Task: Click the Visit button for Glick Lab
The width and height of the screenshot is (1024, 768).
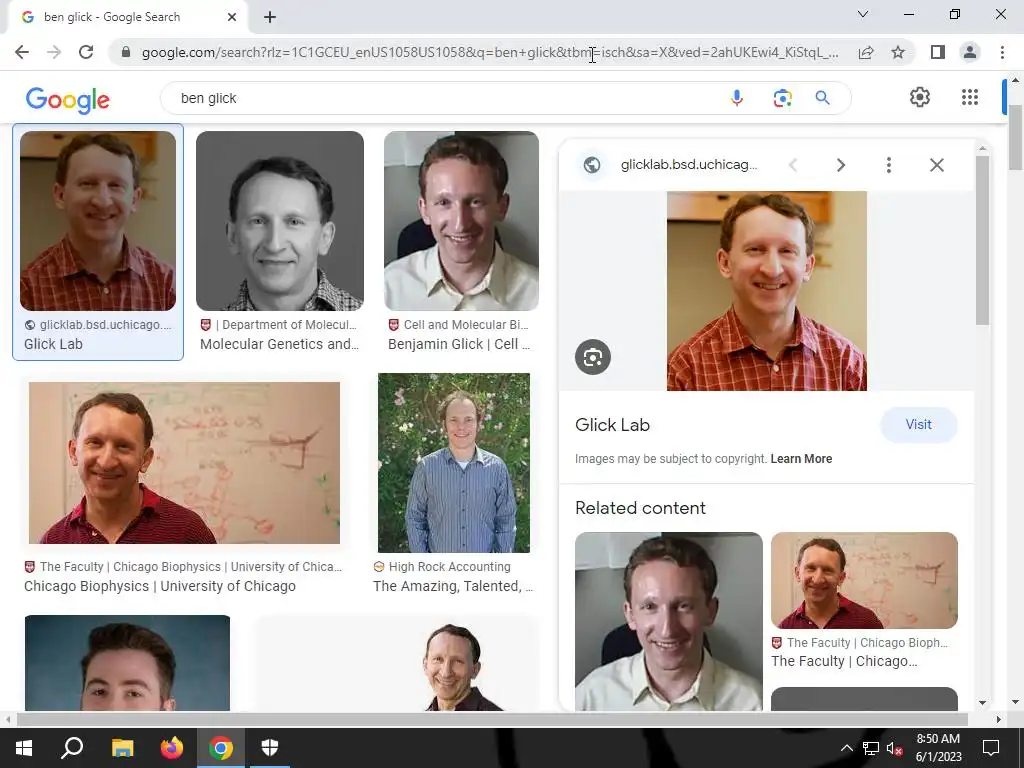Action: click(918, 424)
